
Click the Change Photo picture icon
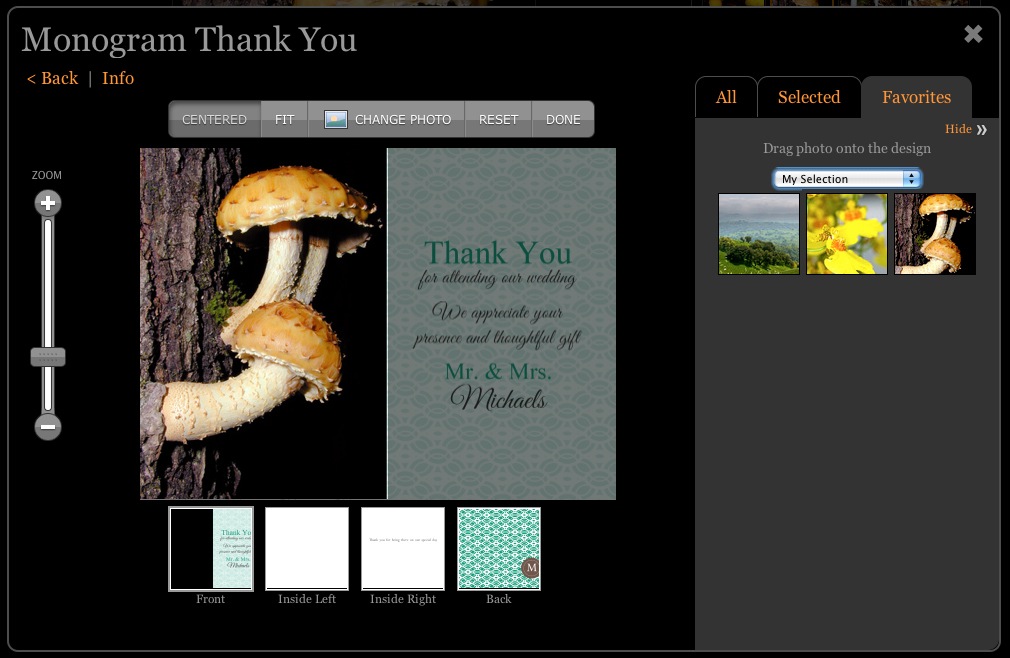(x=336, y=119)
